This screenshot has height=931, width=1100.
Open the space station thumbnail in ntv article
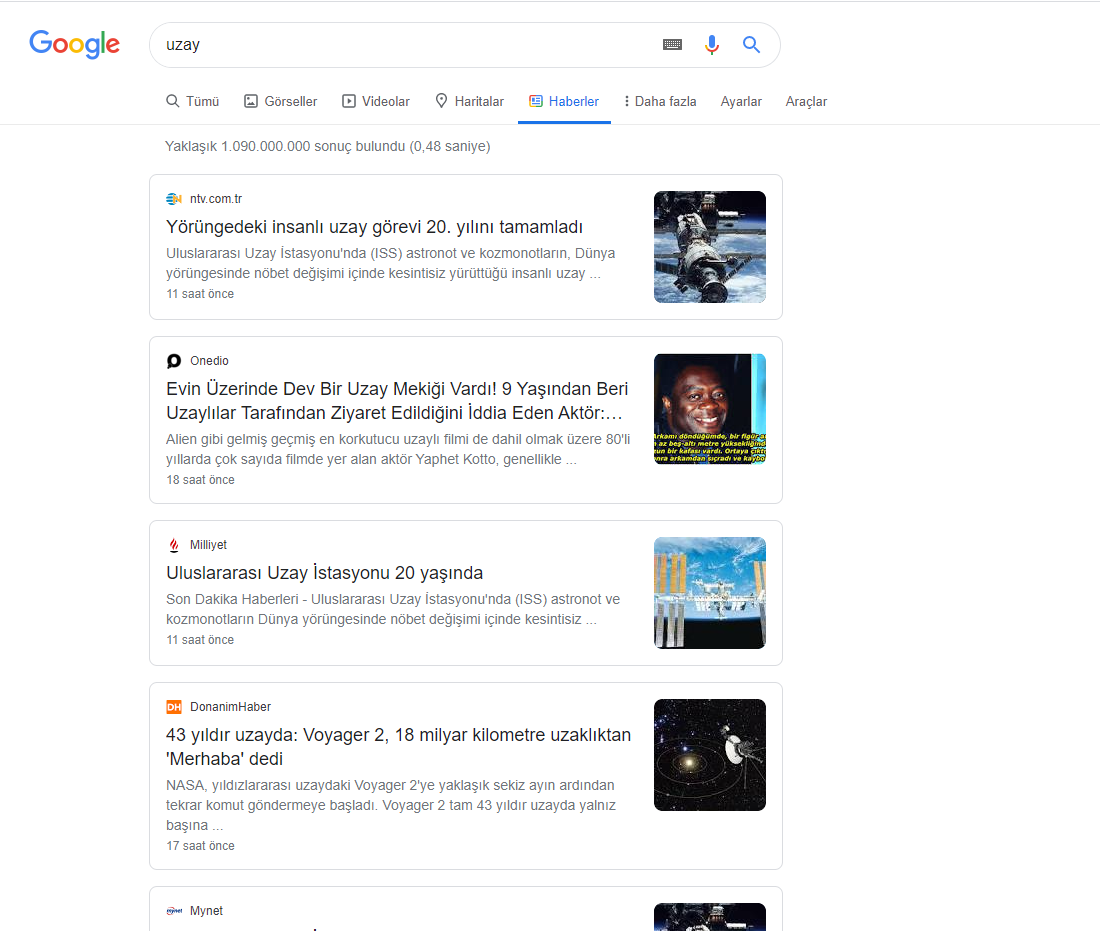710,247
